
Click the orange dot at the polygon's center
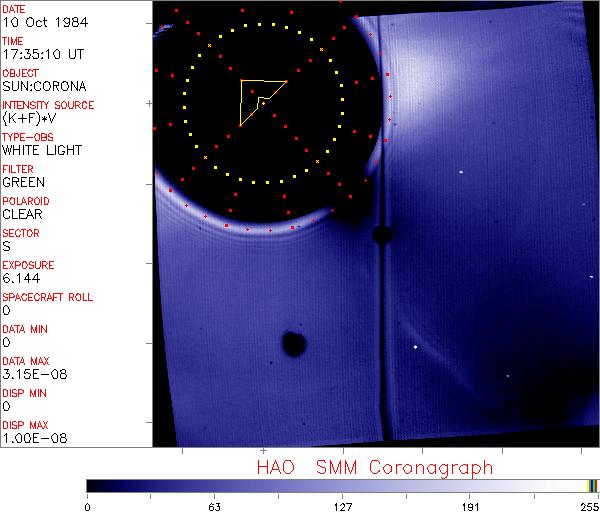(x=264, y=104)
